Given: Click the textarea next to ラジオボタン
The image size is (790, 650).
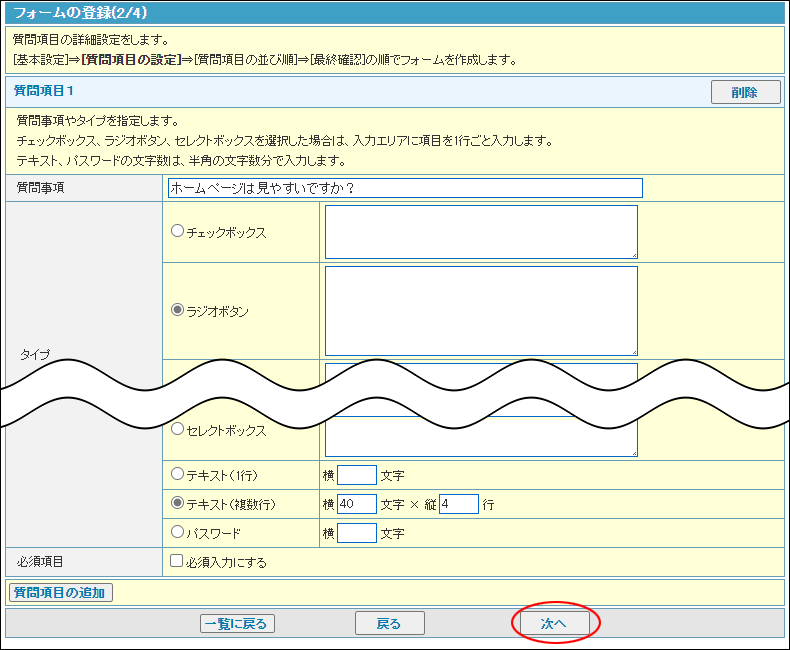Looking at the screenshot, I should [x=481, y=310].
